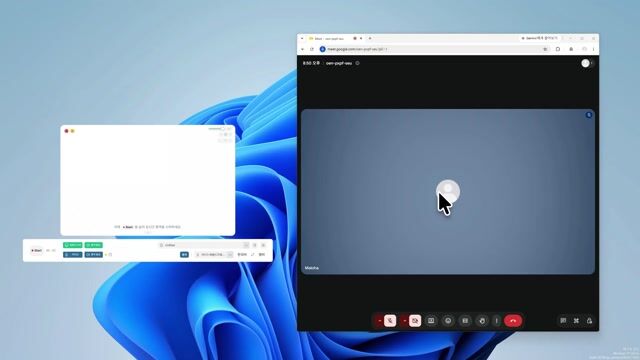Screen dimensions: 640x360
Task: Leave the call with red button
Action: click(513, 321)
